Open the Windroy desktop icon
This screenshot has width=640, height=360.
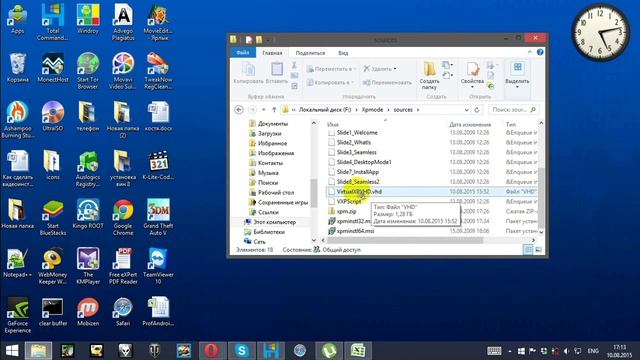pos(88,19)
